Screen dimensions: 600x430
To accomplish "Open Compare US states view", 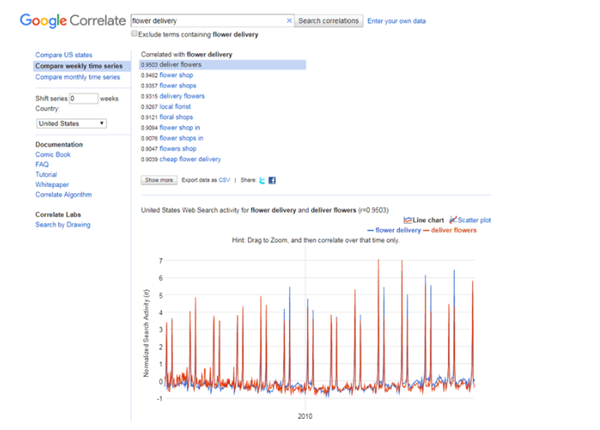I will point(64,55).
